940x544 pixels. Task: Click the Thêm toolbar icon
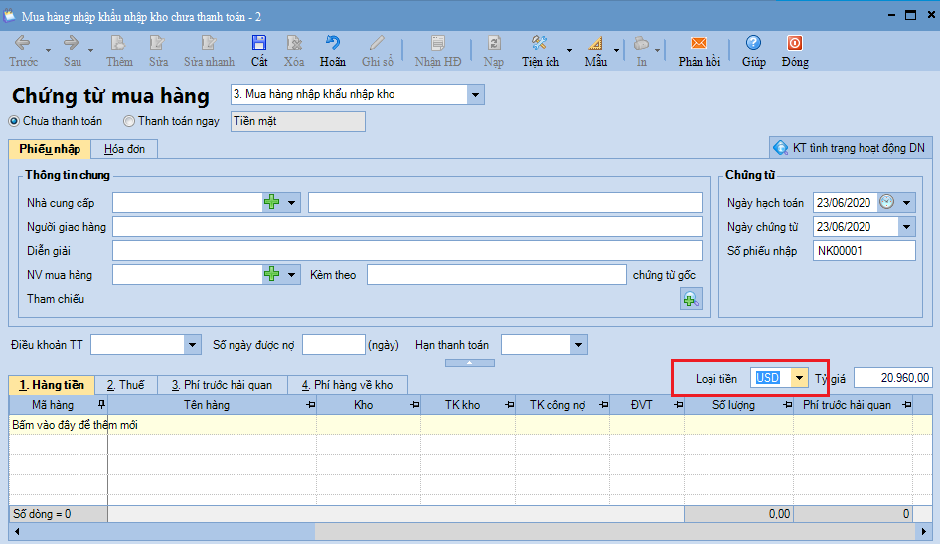pyautogui.click(x=119, y=50)
